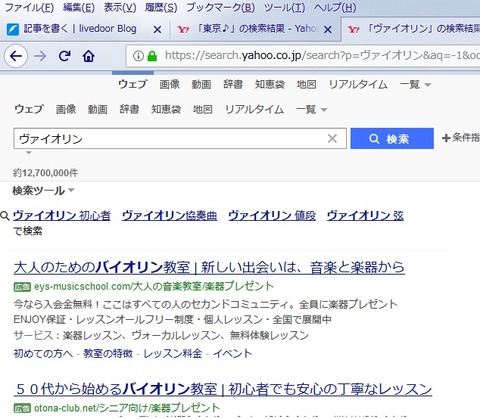480x419 pixels.
Task: Open related search ヴァイオリン 初心者
Action: (62, 216)
